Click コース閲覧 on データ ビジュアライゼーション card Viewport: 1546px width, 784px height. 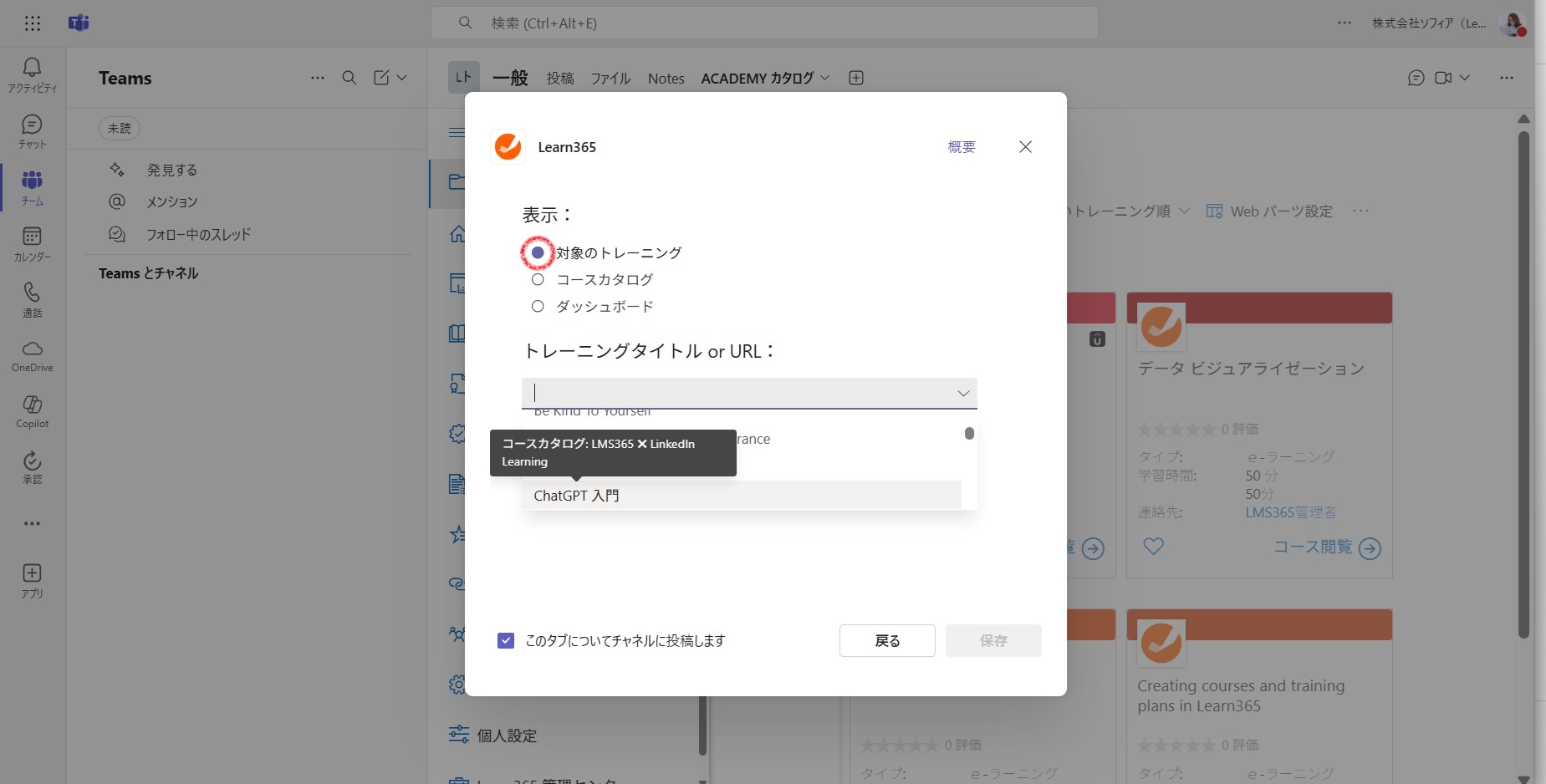pyautogui.click(x=1327, y=547)
